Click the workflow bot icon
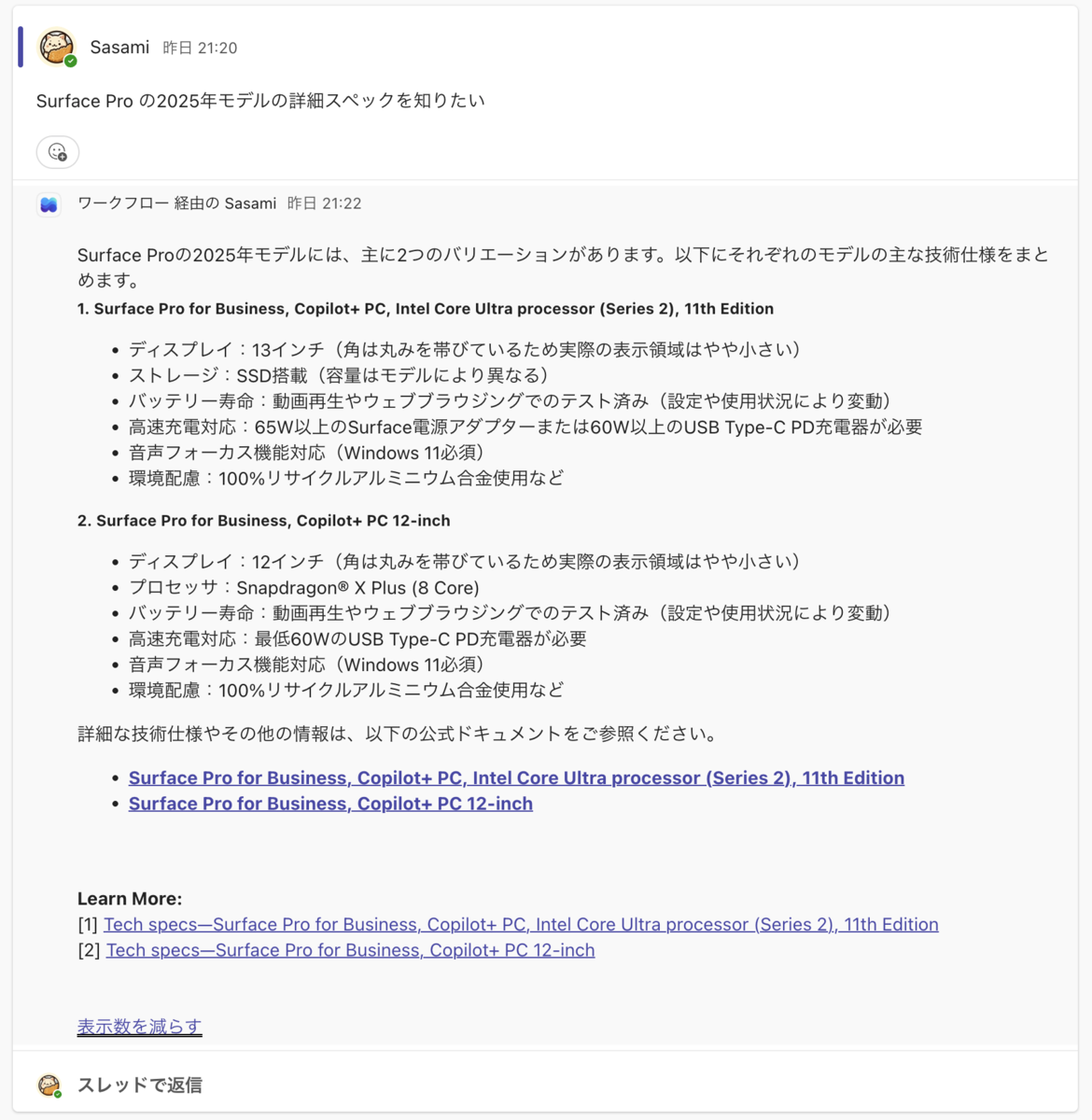The width and height of the screenshot is (1092, 1120). (49, 204)
